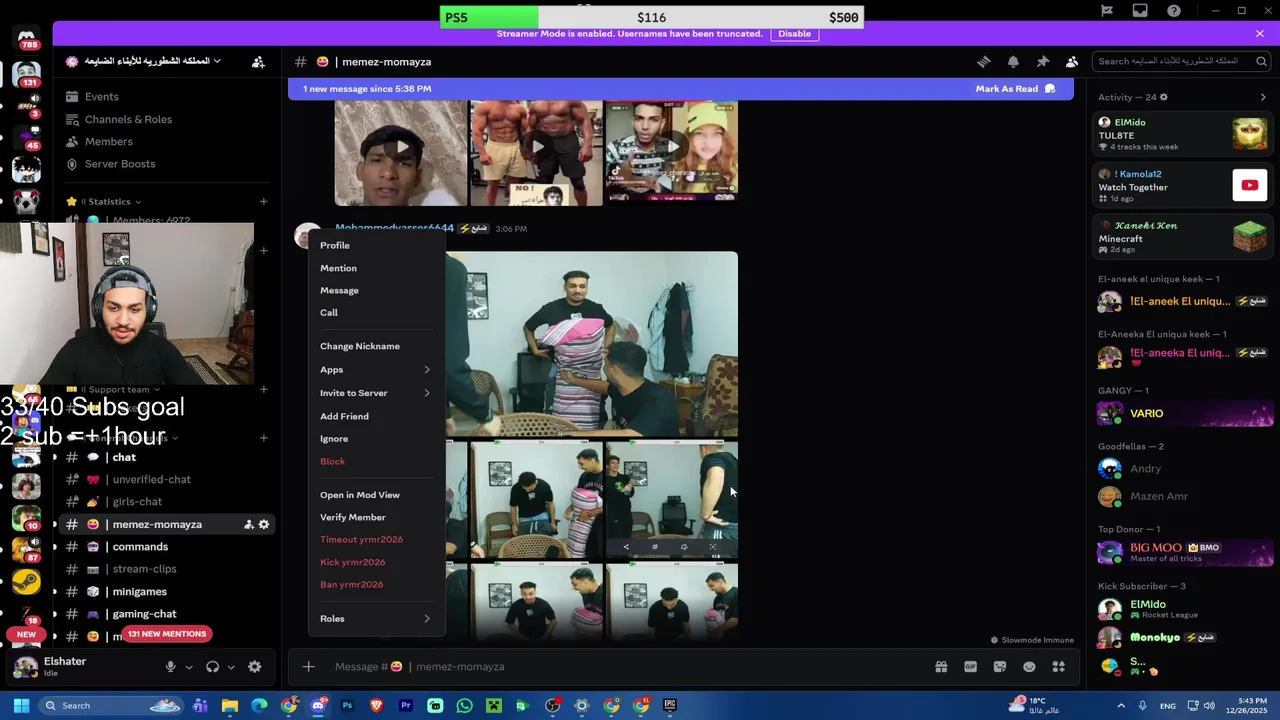This screenshot has height=720, width=1280.
Task: Open the stream-clips channel
Action: tap(144, 569)
